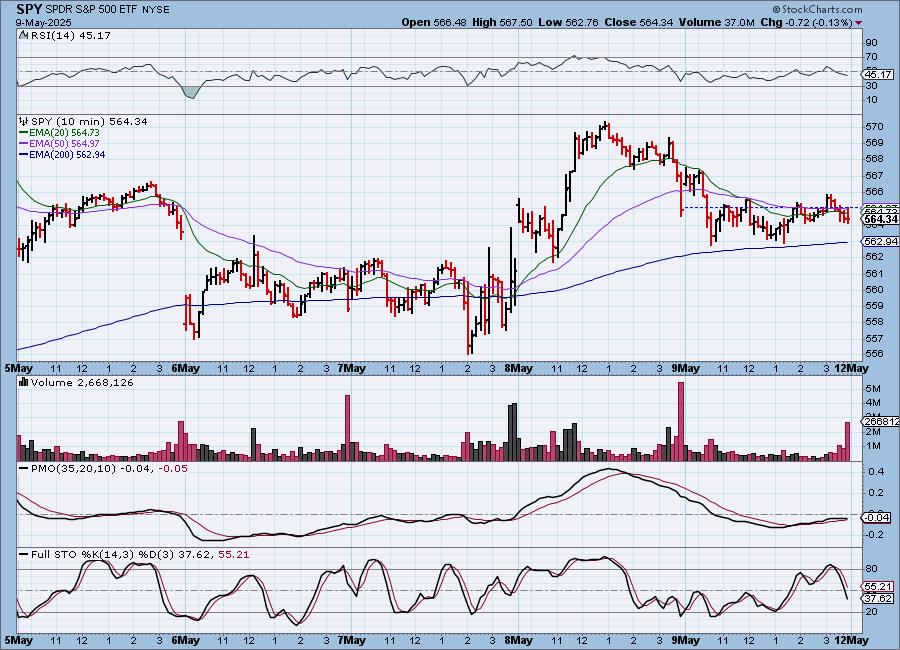
Task: Click the RSI(14) 45.17 panel label
Action: 71,35
